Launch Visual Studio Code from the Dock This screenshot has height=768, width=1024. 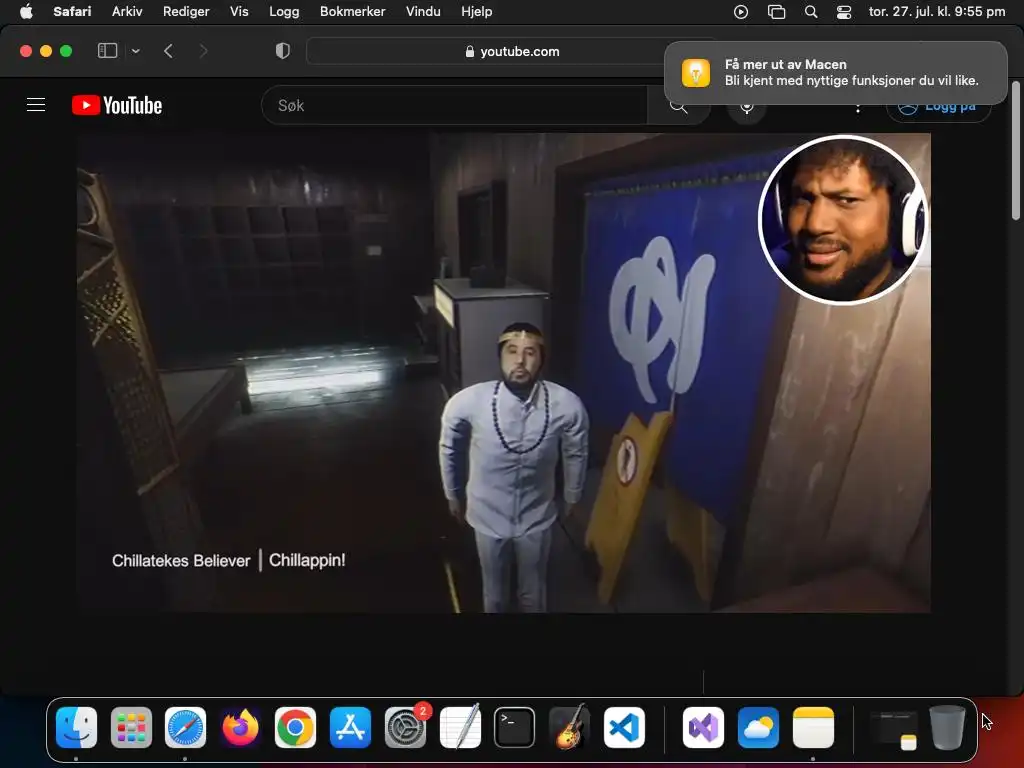624,728
